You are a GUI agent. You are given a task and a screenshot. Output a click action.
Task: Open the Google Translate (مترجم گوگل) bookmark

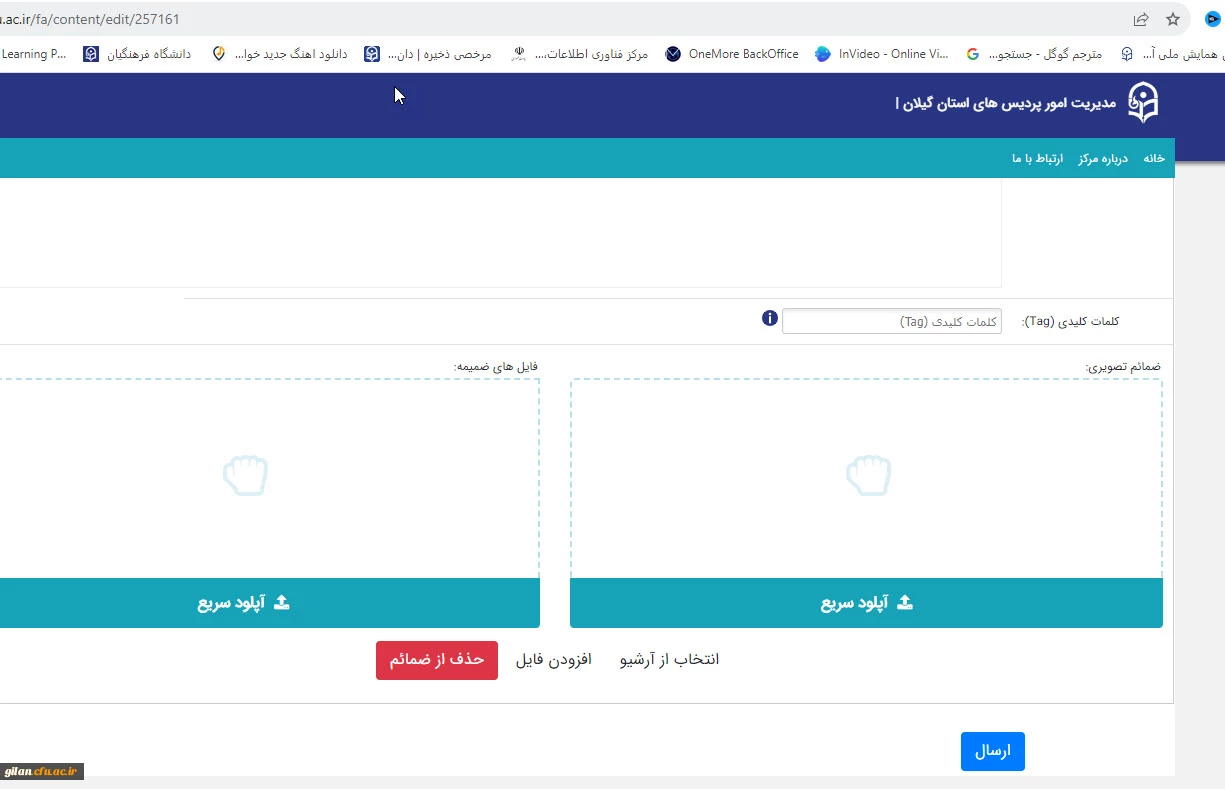[1034, 54]
